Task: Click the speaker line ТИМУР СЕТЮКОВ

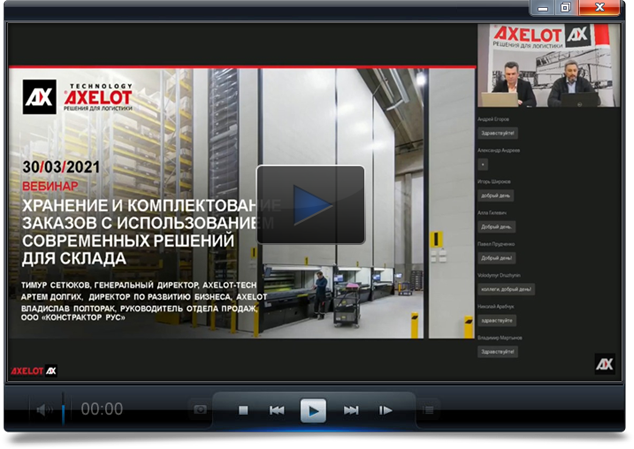Action: click(139, 285)
